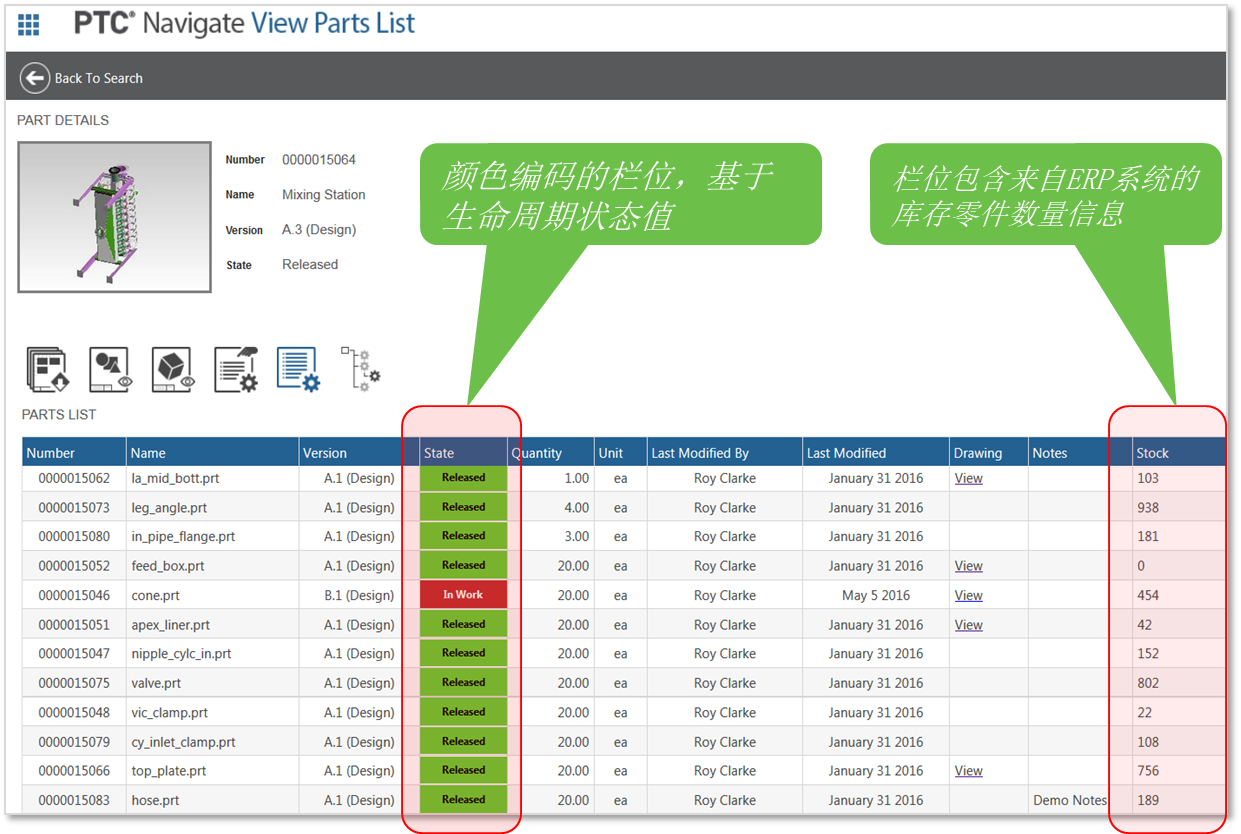Click the Released badge for valve.prt
The image size is (1241, 834).
(463, 683)
